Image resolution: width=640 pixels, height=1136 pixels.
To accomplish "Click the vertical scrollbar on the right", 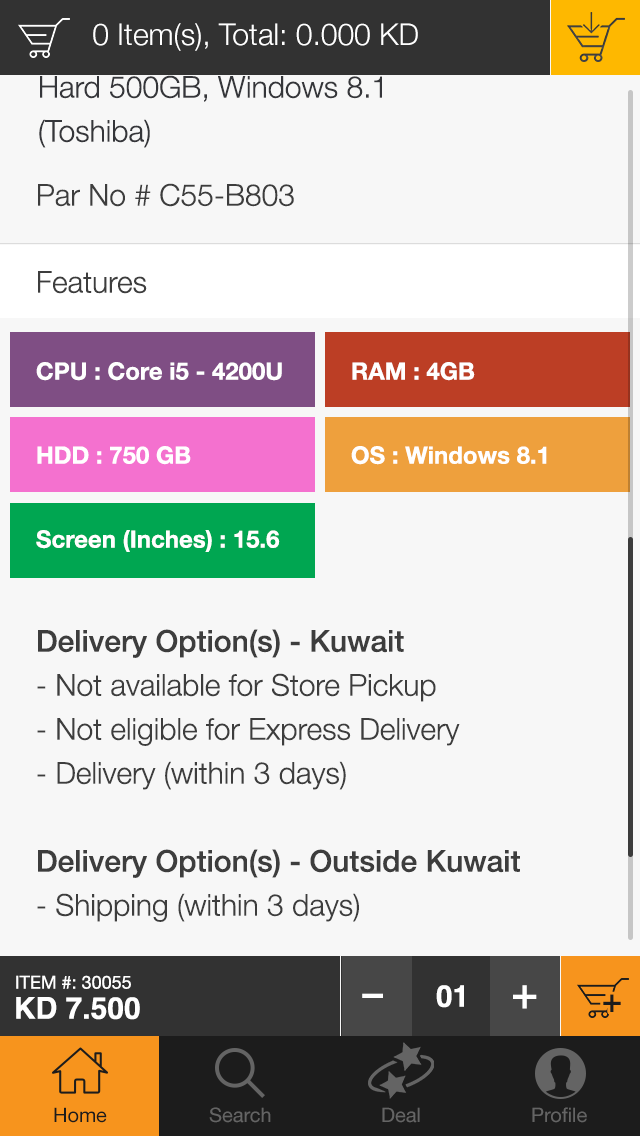I will 630,696.
